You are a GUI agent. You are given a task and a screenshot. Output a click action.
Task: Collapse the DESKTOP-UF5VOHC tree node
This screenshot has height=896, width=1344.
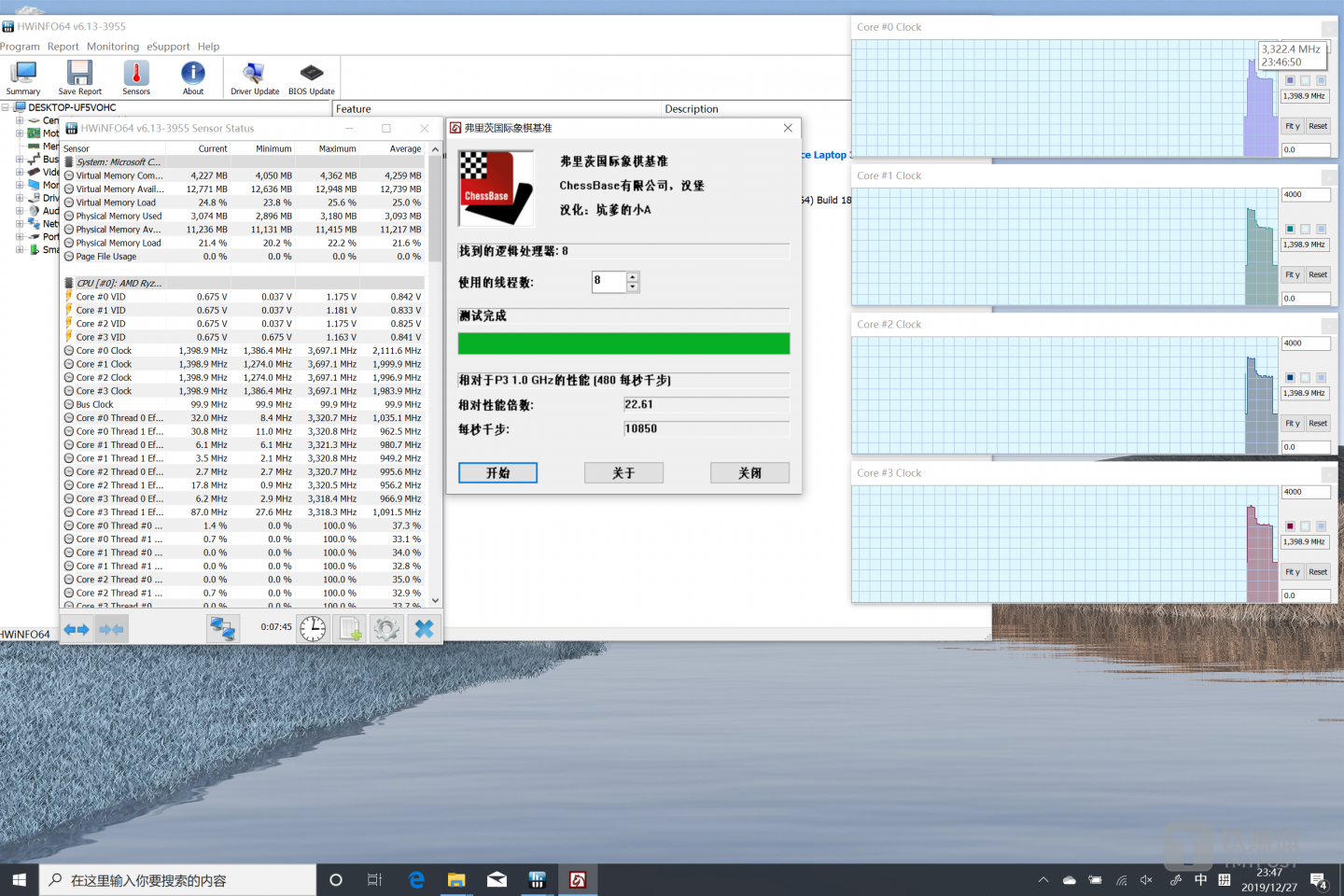[6, 107]
